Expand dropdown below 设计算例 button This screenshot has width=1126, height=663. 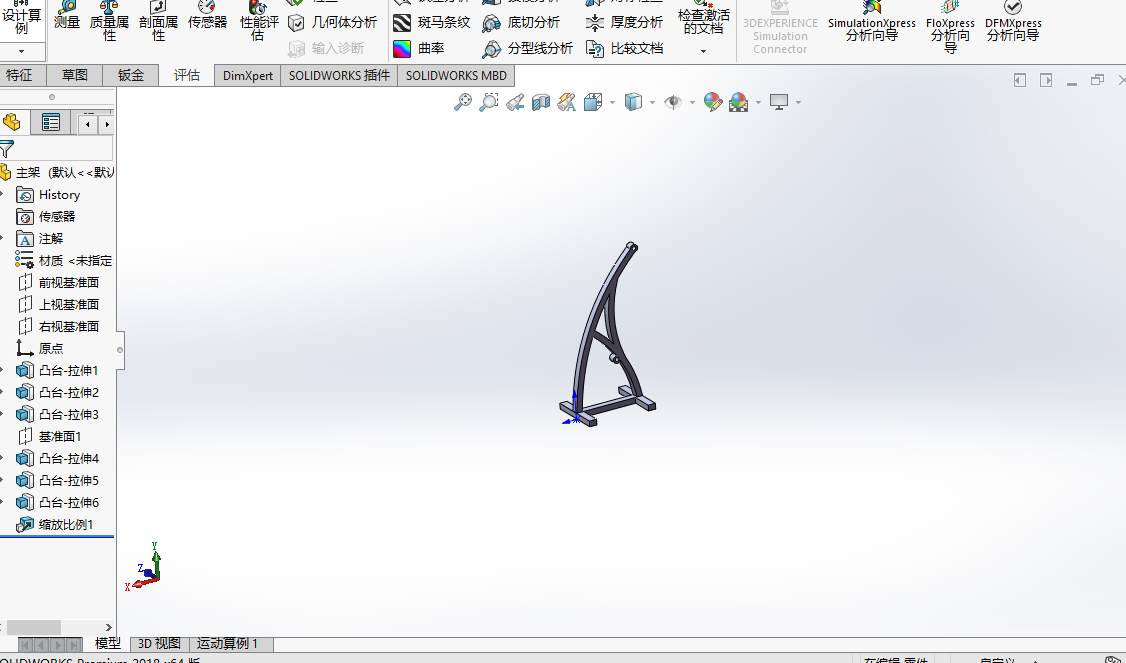(x=22, y=51)
